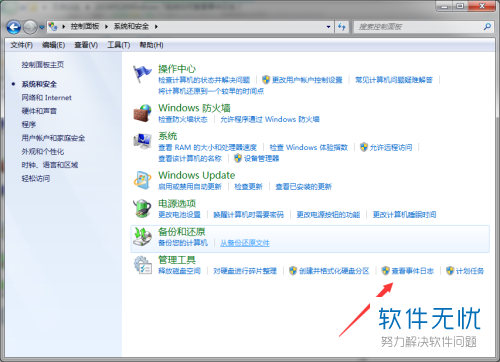Click 检查 Windows 体验指数 link

309,147
